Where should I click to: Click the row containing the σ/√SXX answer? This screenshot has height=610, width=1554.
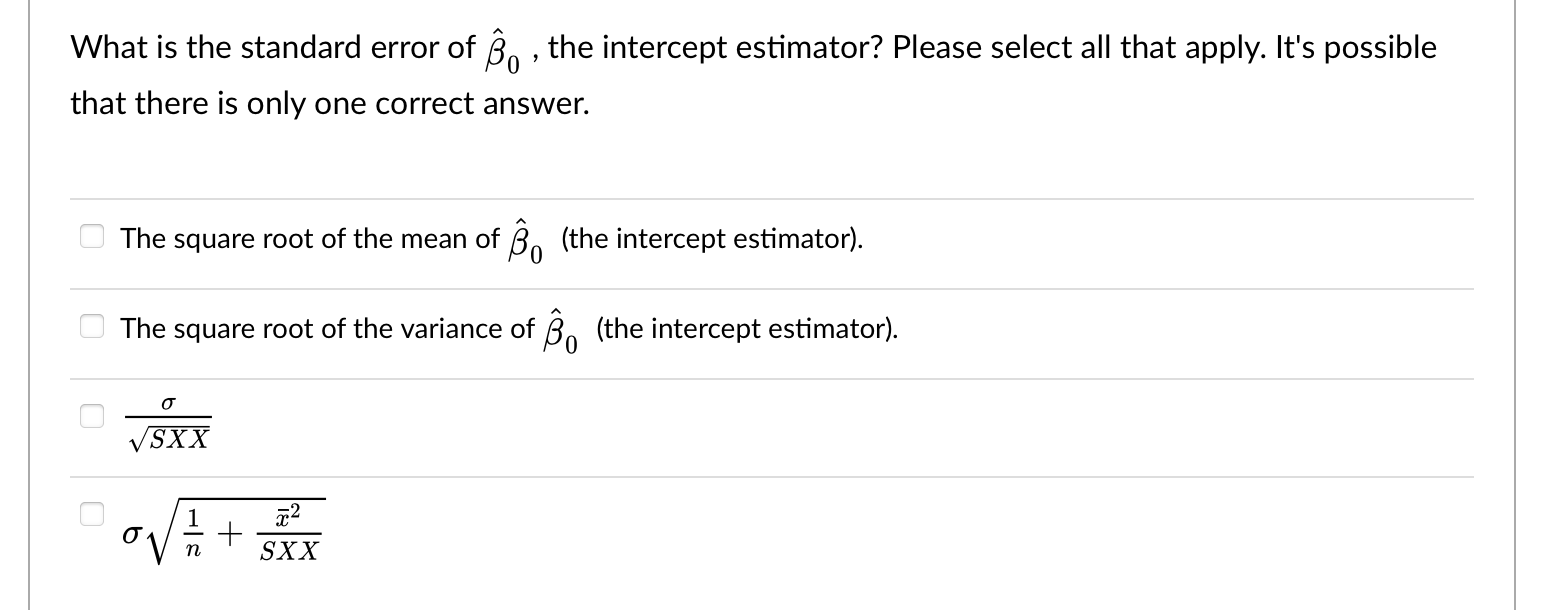click(x=700, y=420)
